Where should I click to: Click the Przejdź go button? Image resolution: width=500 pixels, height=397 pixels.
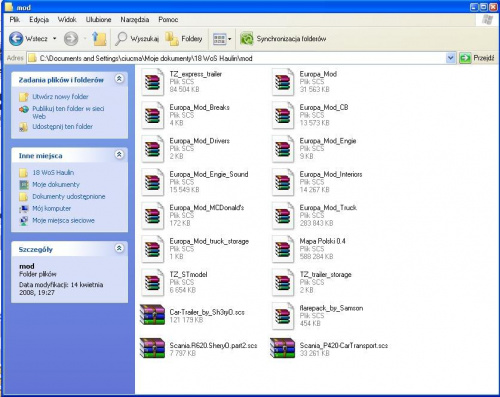tap(477, 58)
